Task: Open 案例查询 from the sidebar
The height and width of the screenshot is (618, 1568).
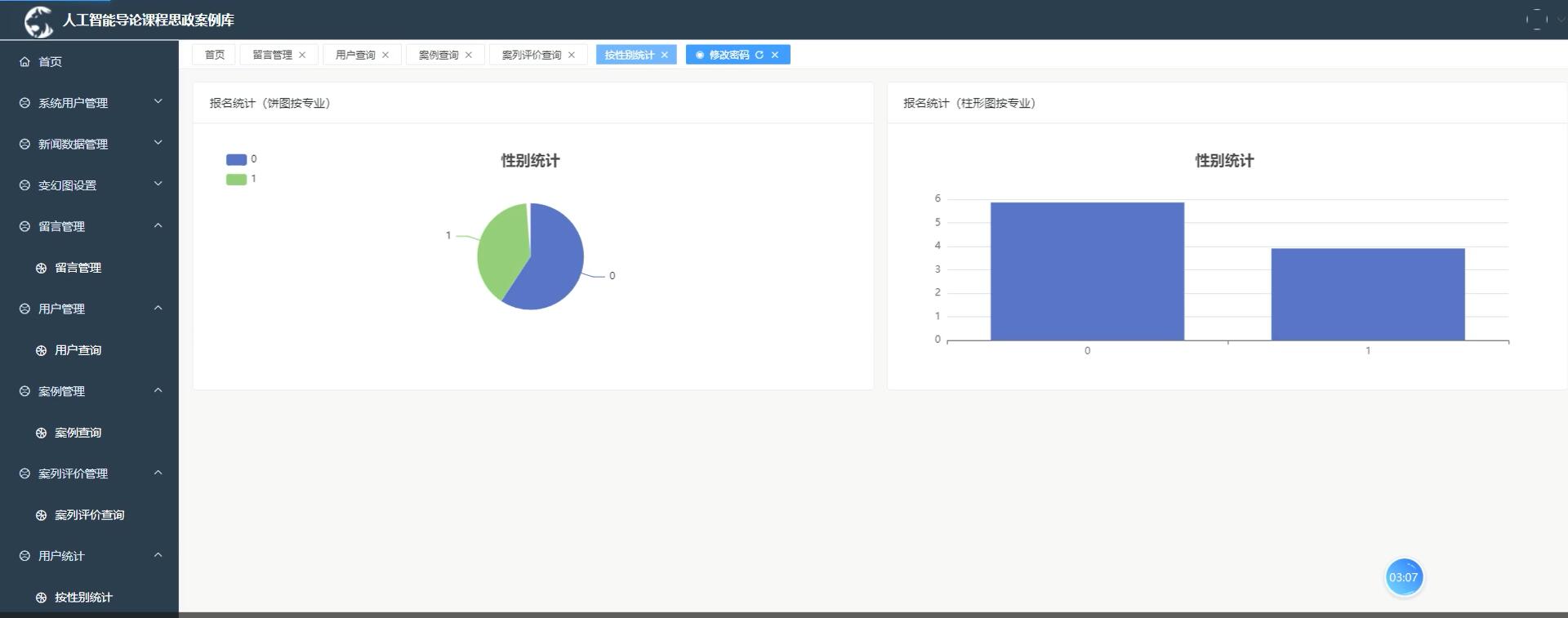Action: click(x=89, y=433)
